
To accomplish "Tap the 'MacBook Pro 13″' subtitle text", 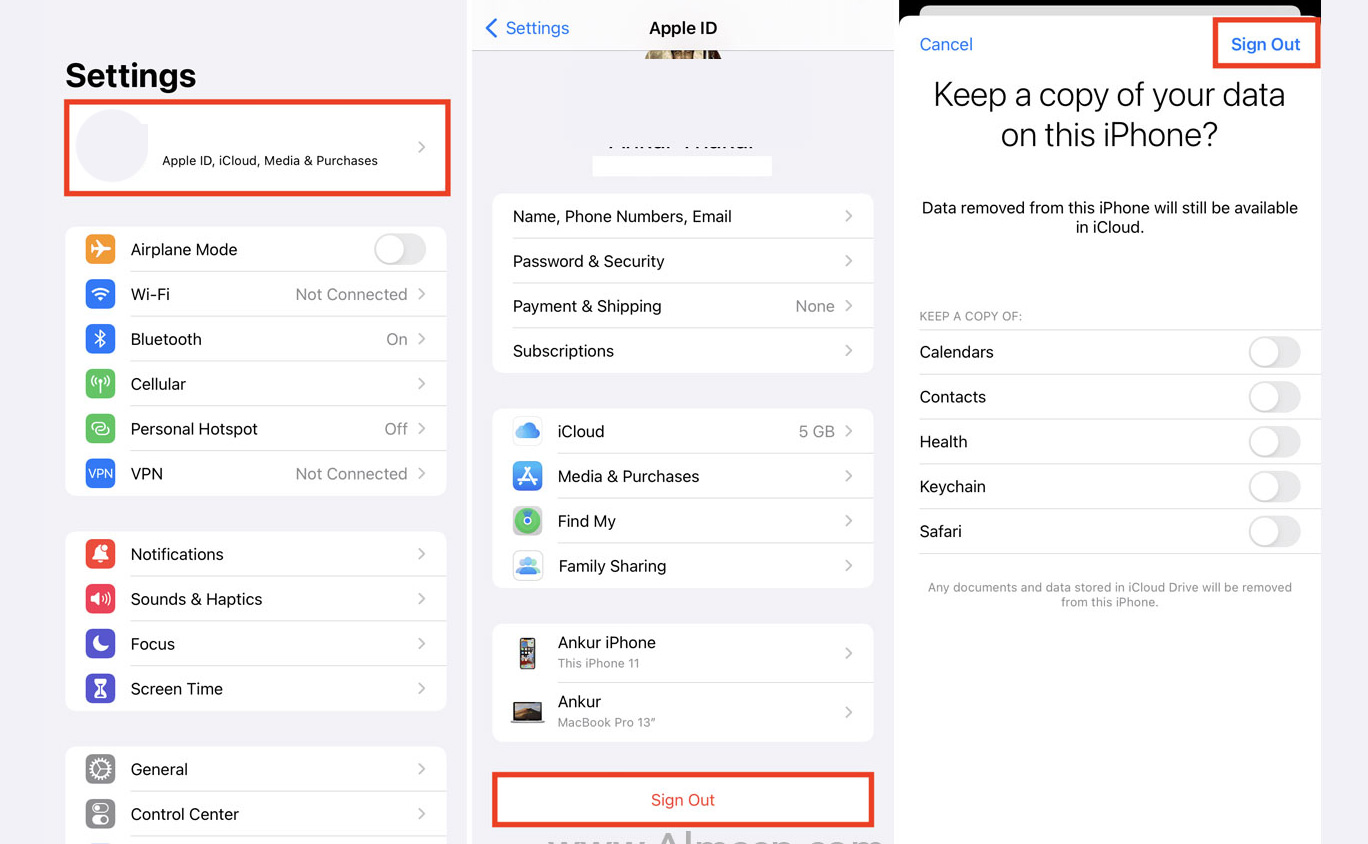I will point(606,722).
